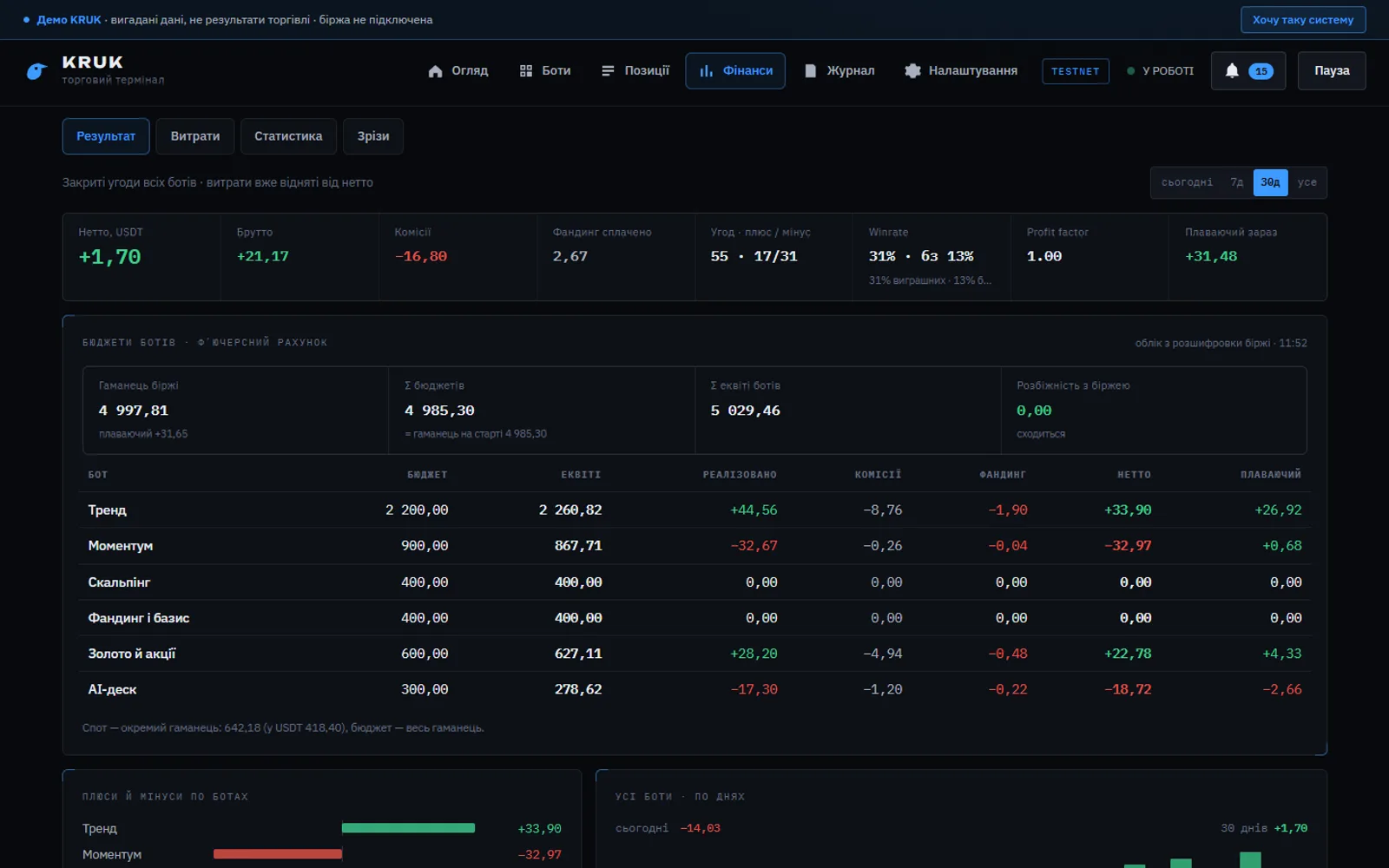Click the TESTNET badge
The height and width of the screenshot is (868, 1389).
1076,71
